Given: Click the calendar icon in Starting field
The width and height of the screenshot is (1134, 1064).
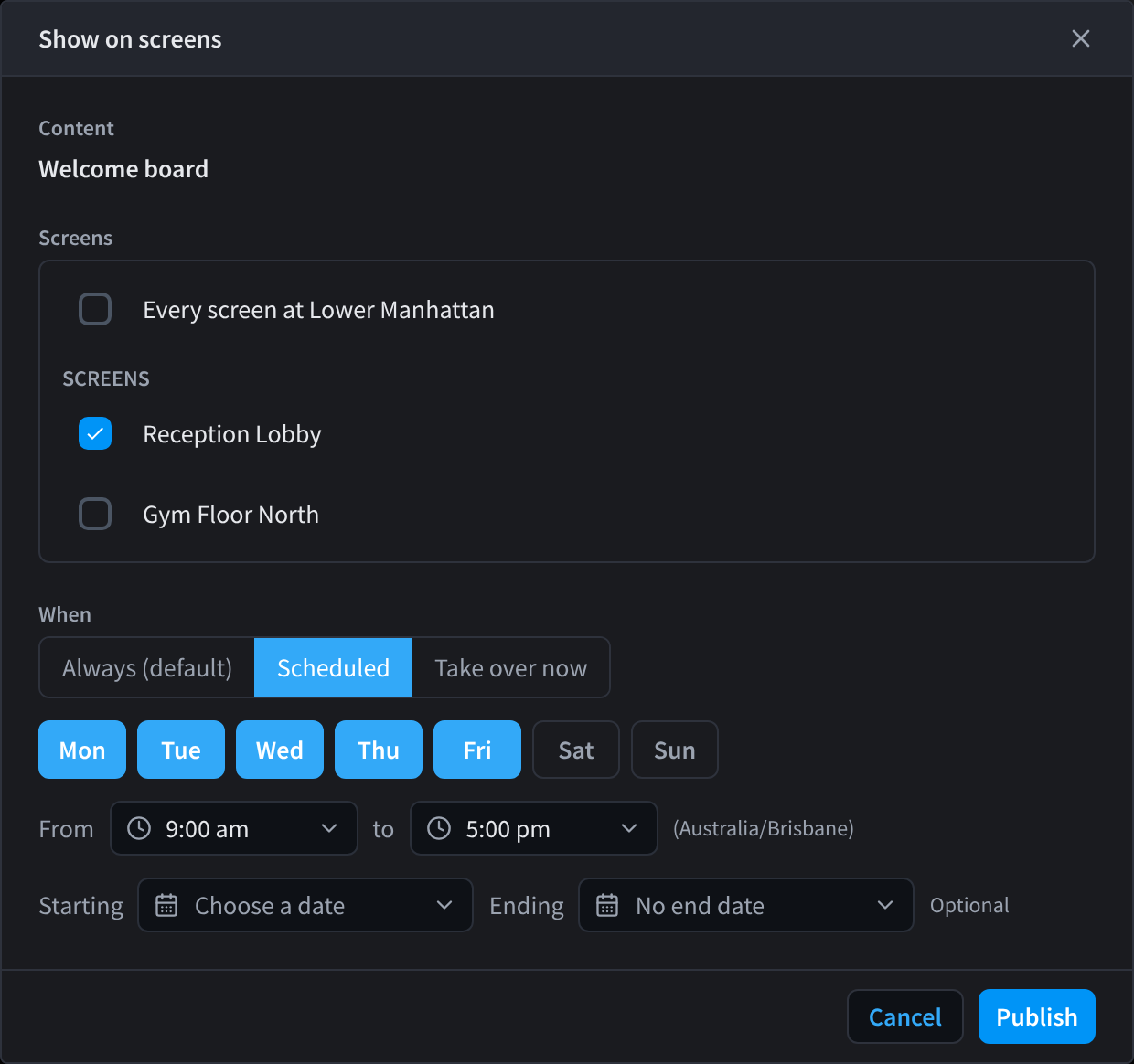Looking at the screenshot, I should coord(166,905).
